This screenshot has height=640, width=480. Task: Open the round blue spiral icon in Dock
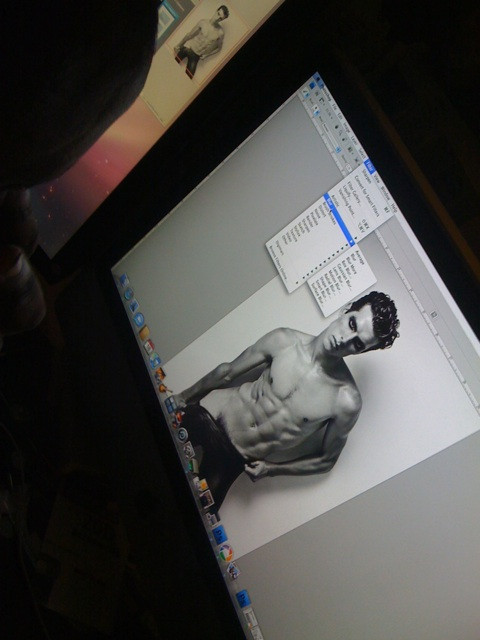[x=183, y=435]
